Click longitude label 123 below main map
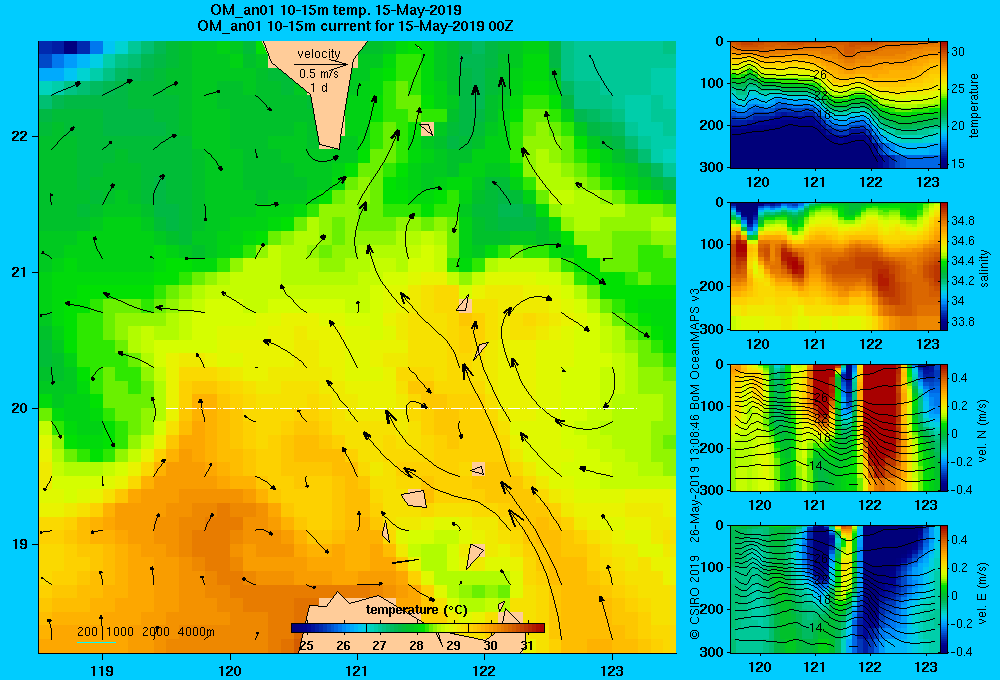 point(612,670)
